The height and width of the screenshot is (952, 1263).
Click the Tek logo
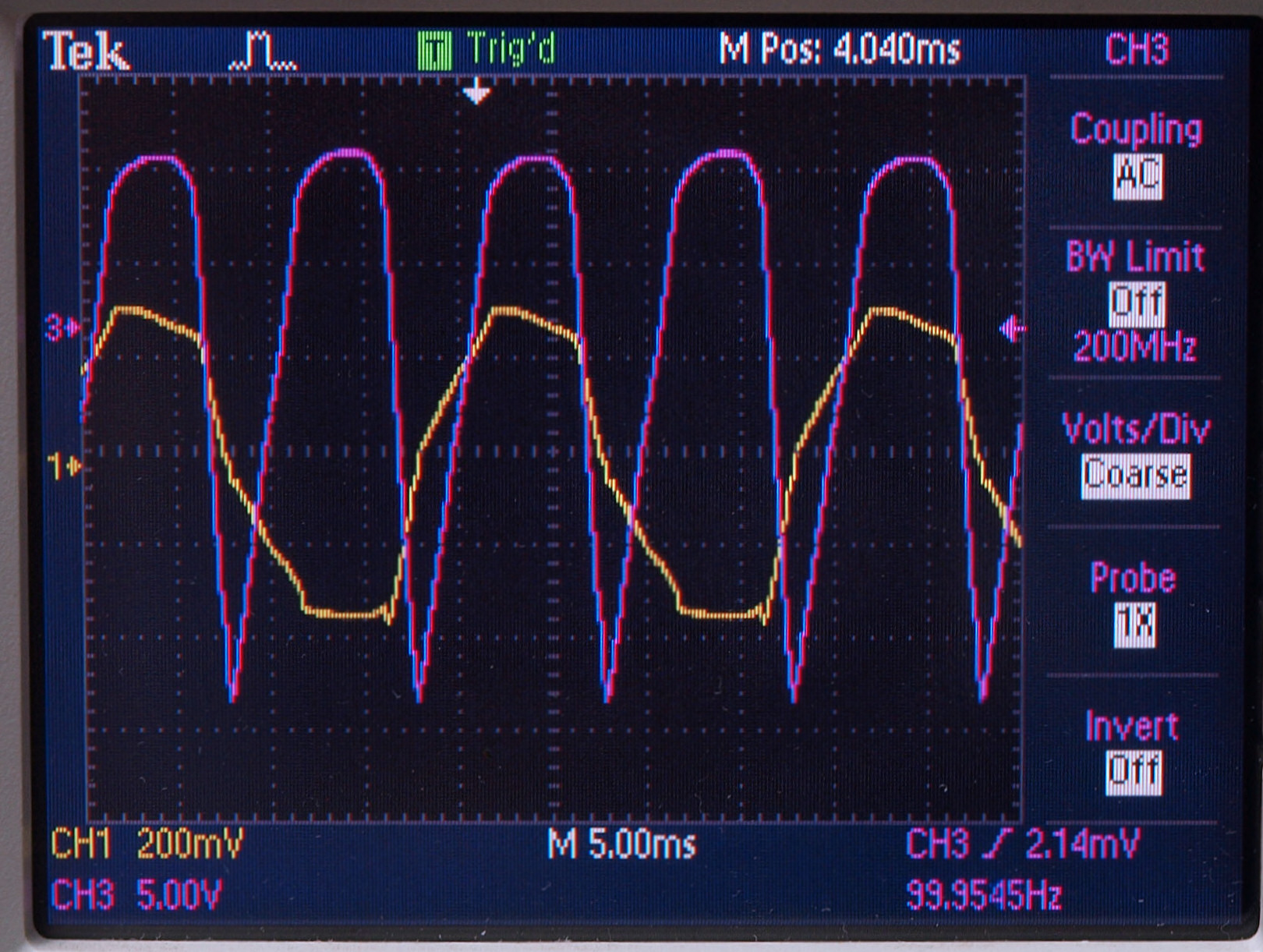point(86,52)
